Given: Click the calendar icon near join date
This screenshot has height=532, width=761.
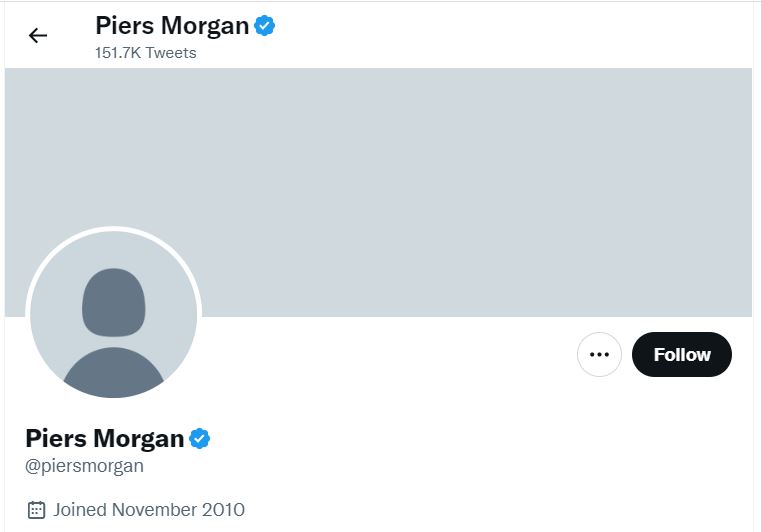Looking at the screenshot, I should coord(36,510).
